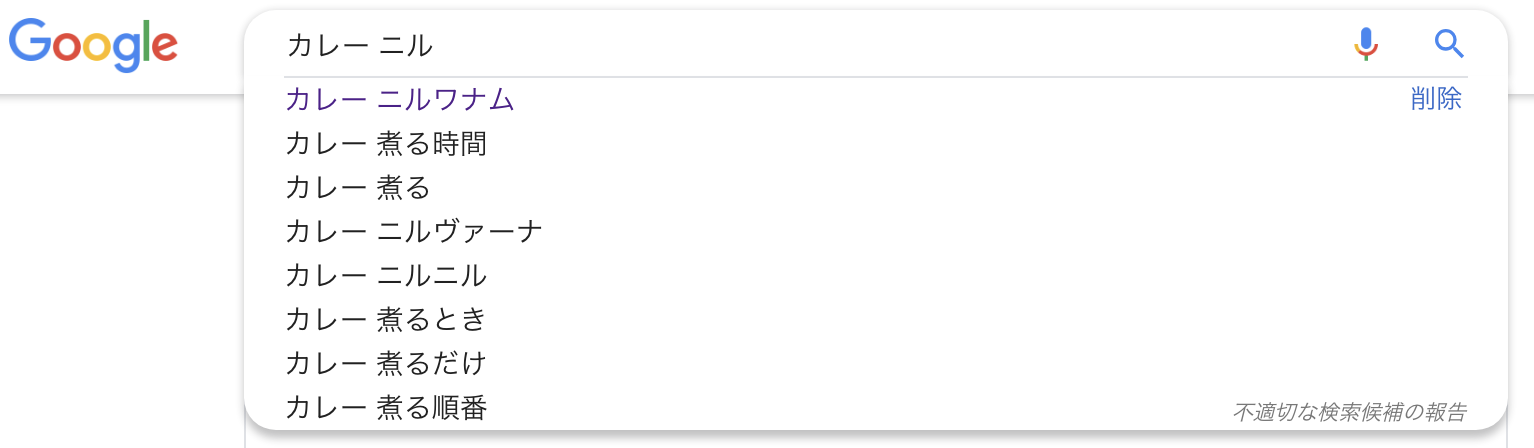Remove history entry with 削除 link

[x=1436, y=99]
